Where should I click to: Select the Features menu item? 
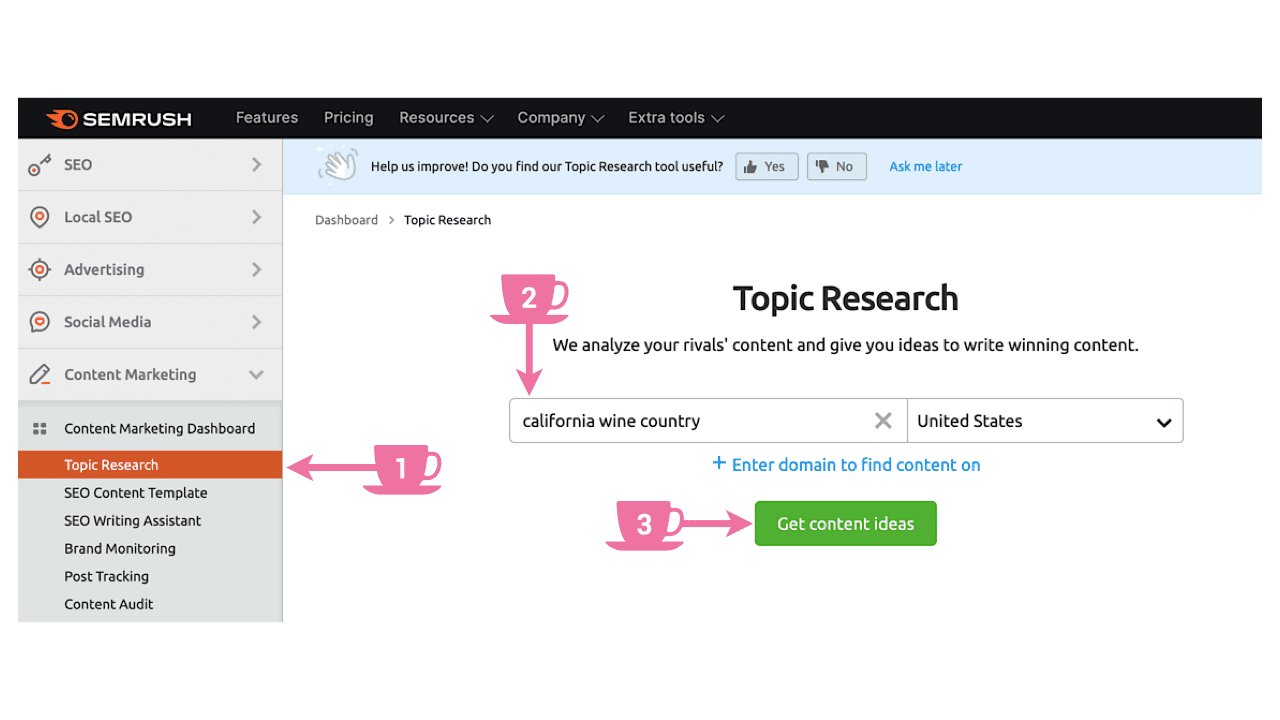pyautogui.click(x=266, y=118)
